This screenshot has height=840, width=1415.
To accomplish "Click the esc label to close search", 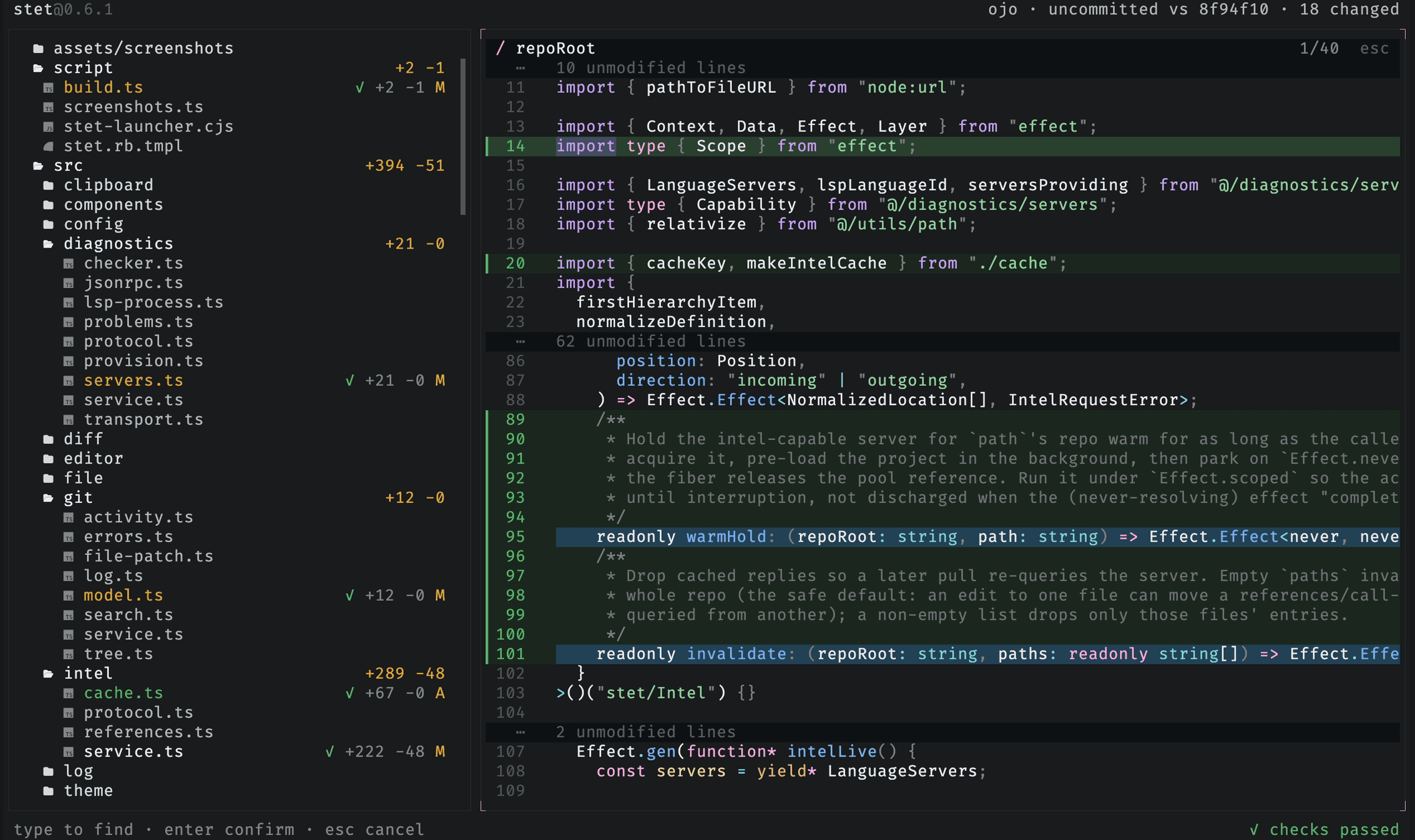I will tap(1374, 49).
